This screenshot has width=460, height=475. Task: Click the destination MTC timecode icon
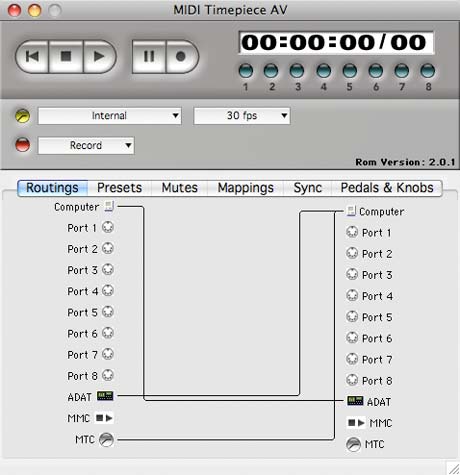353,444
